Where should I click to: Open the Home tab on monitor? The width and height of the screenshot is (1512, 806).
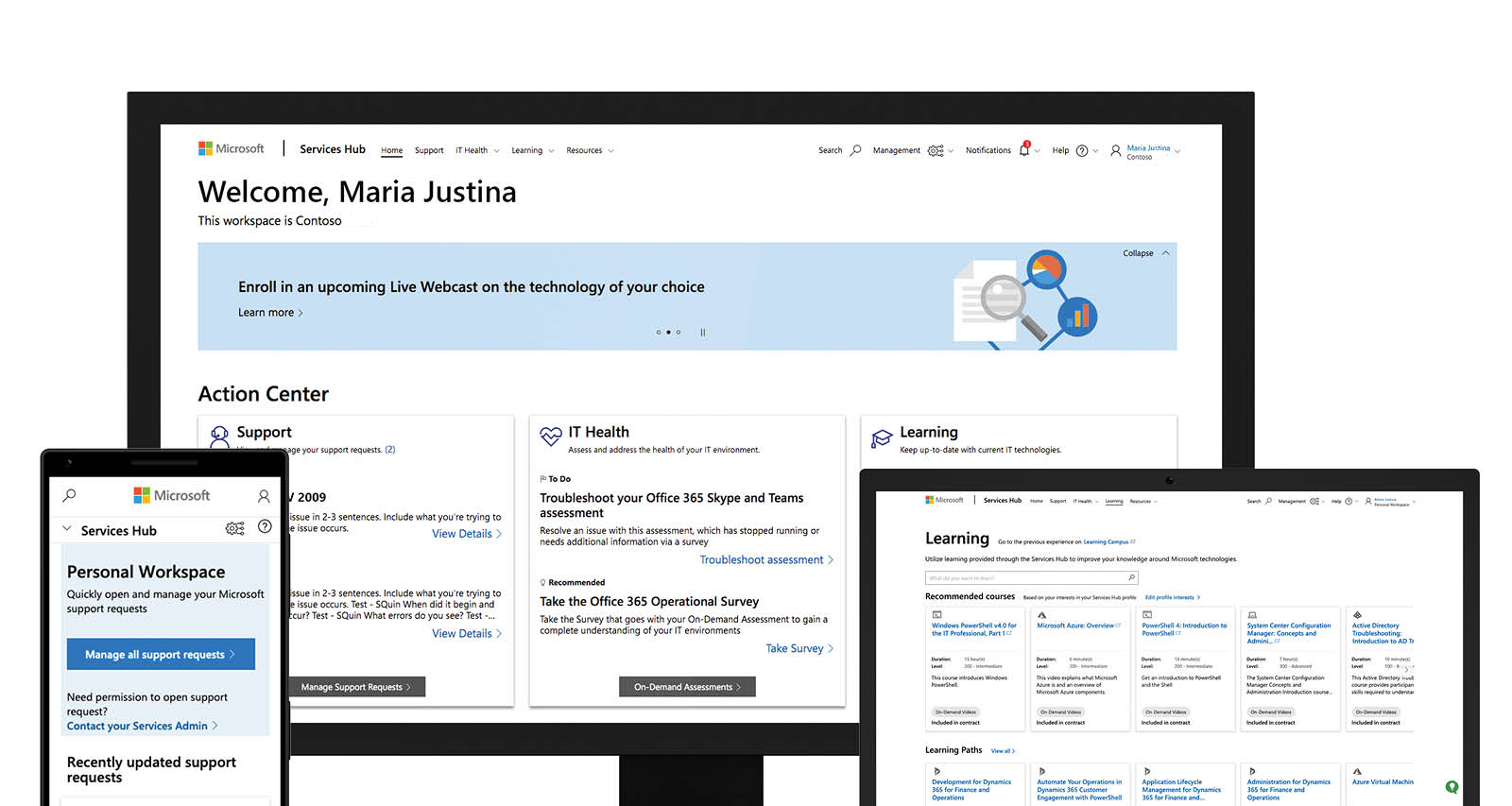[x=391, y=150]
